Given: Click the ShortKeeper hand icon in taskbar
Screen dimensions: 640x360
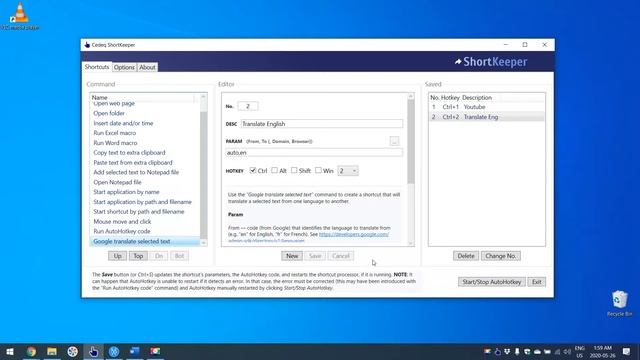Looking at the screenshot, I should click(x=93, y=351).
